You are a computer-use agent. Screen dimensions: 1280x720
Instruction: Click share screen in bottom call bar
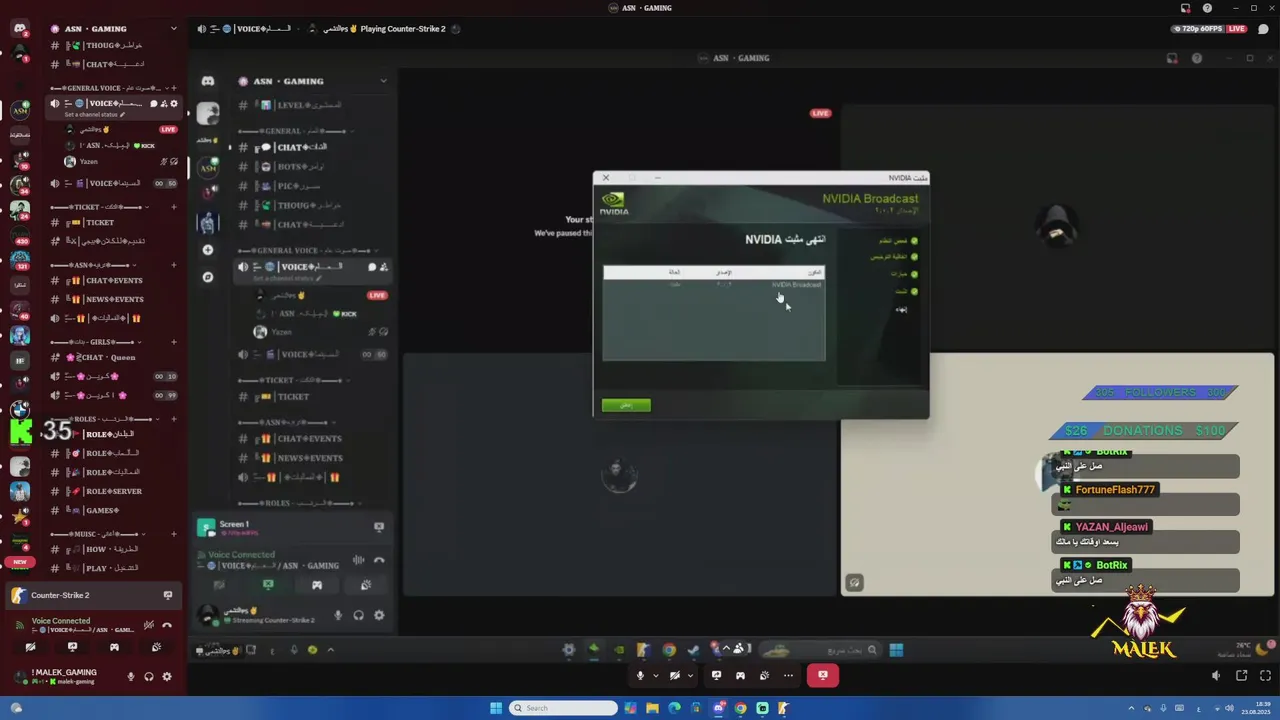716,675
